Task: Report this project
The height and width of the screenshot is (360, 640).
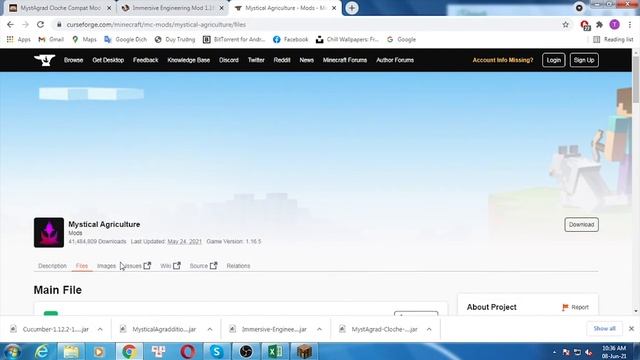Action: (x=575, y=307)
